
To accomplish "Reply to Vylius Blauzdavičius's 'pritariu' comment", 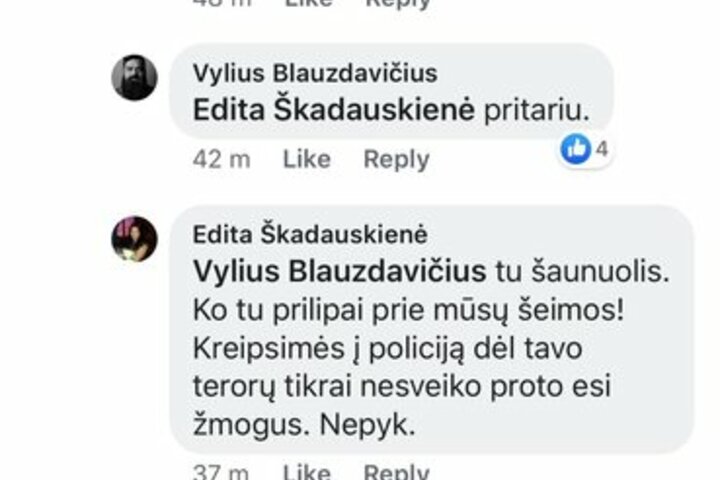I will tap(397, 159).
